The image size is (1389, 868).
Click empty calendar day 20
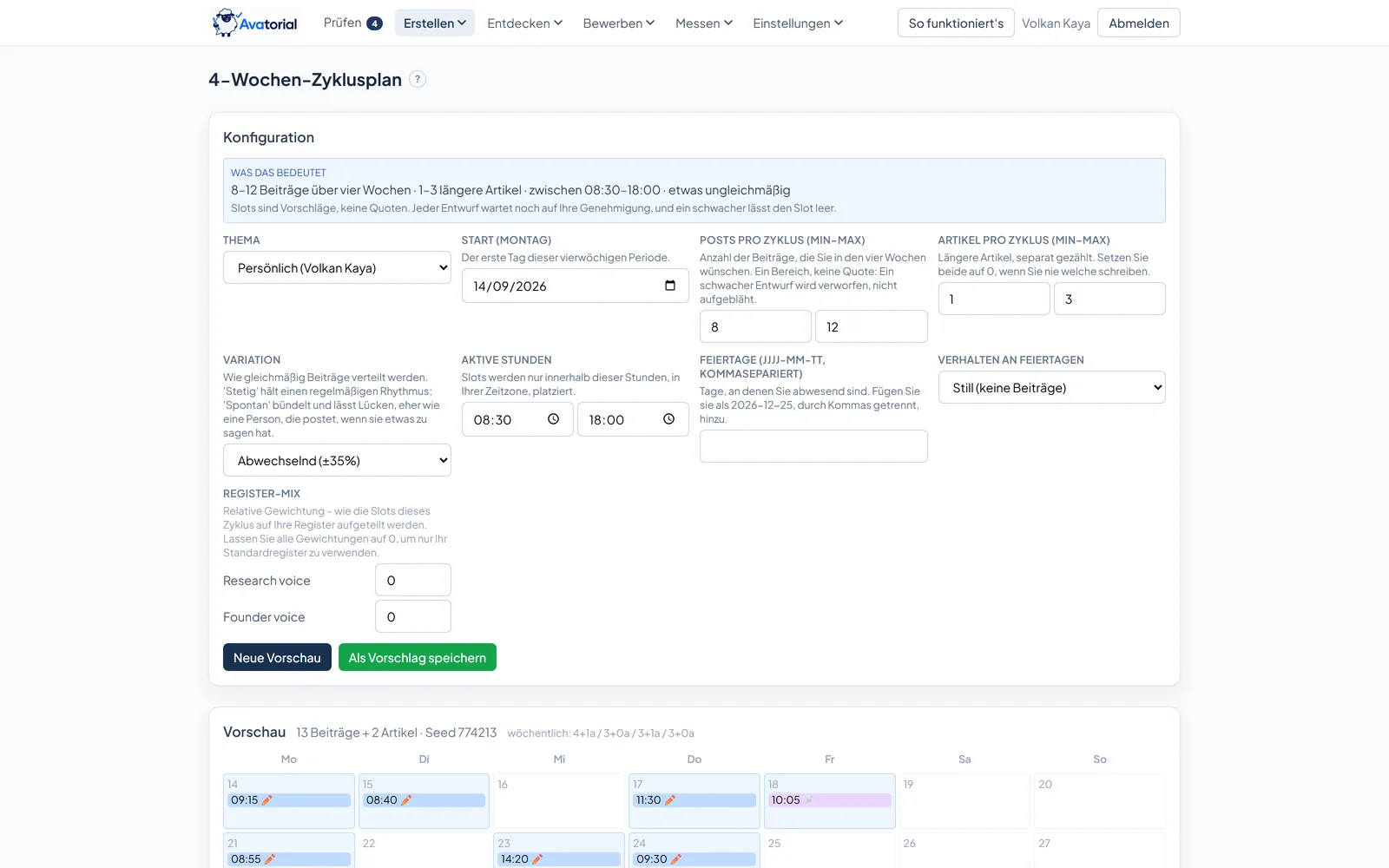click(1100, 801)
